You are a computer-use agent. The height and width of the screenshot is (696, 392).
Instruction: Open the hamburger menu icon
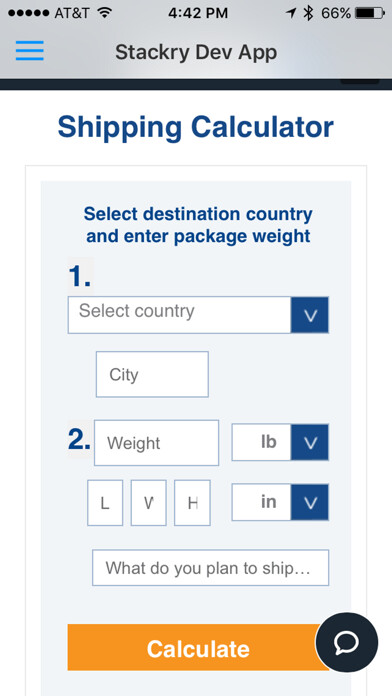(x=30, y=51)
